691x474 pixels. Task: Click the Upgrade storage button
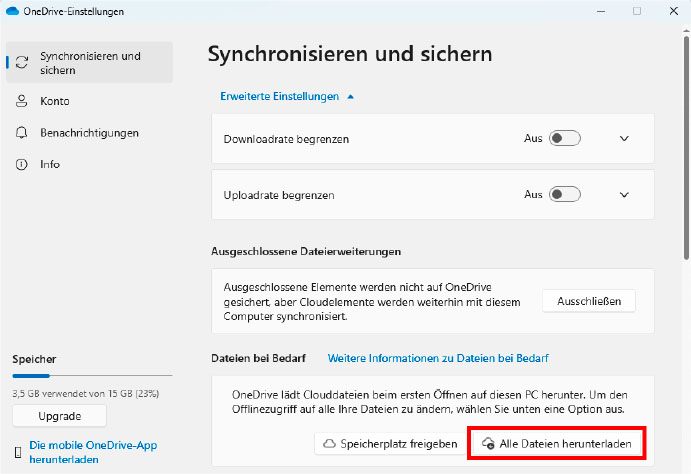point(59,416)
